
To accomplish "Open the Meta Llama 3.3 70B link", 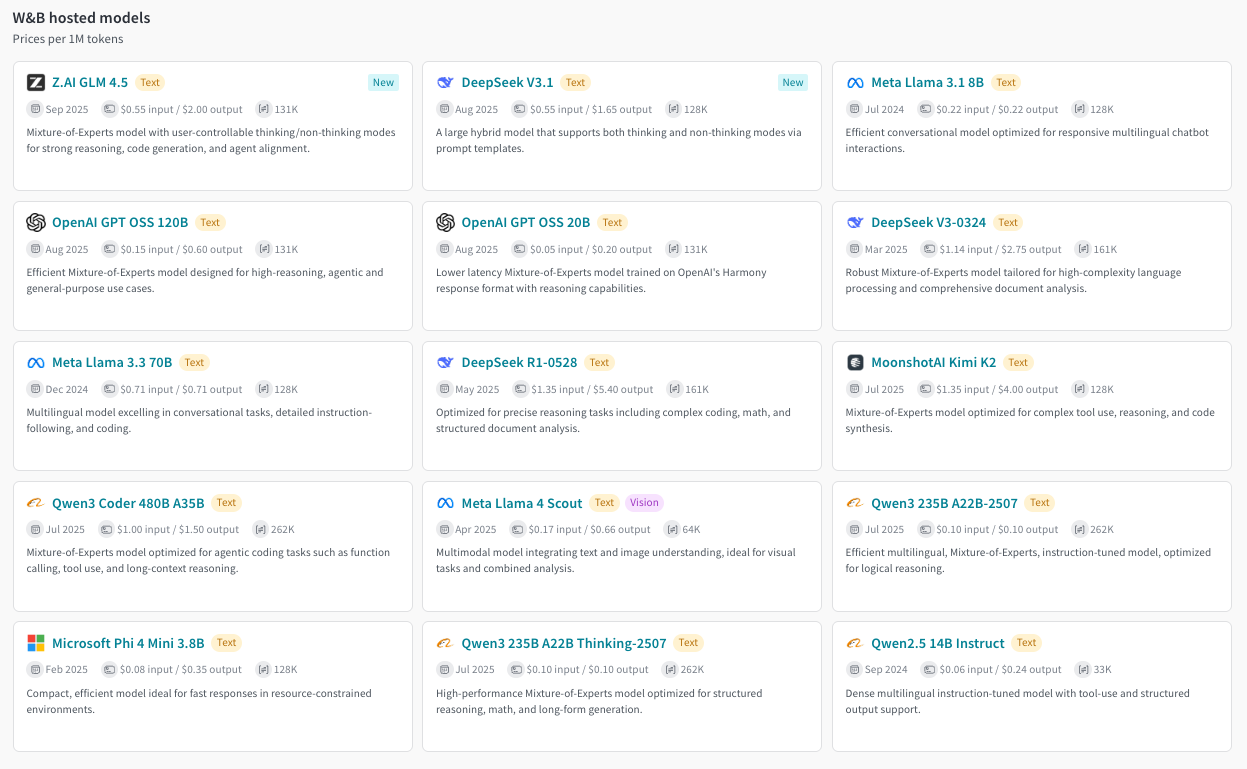I will pos(112,363).
